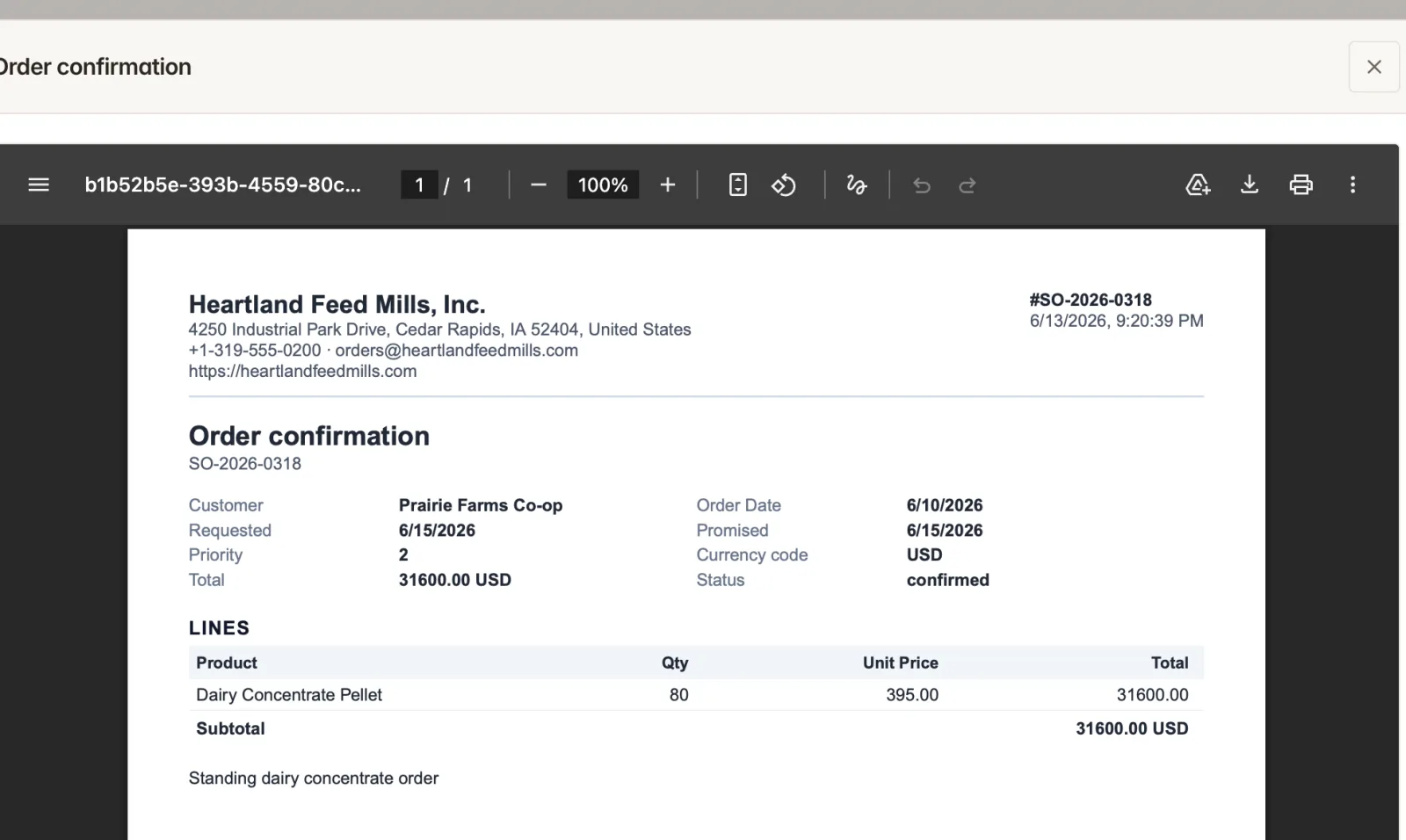
Task: Open the PDF viewer sidebar menu
Action: [x=39, y=185]
